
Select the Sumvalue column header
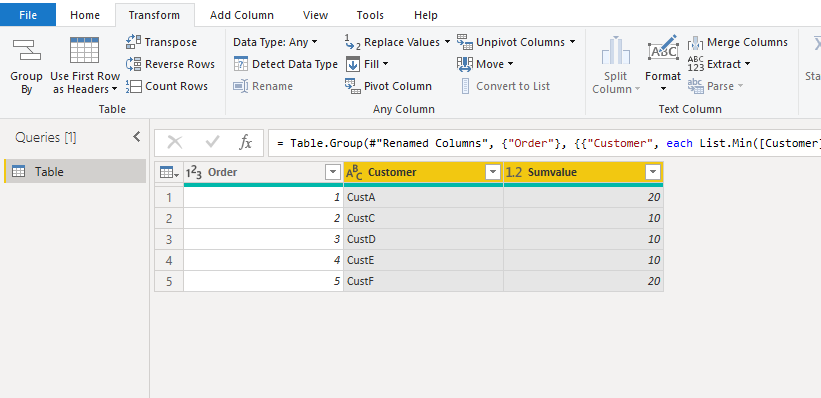click(583, 172)
